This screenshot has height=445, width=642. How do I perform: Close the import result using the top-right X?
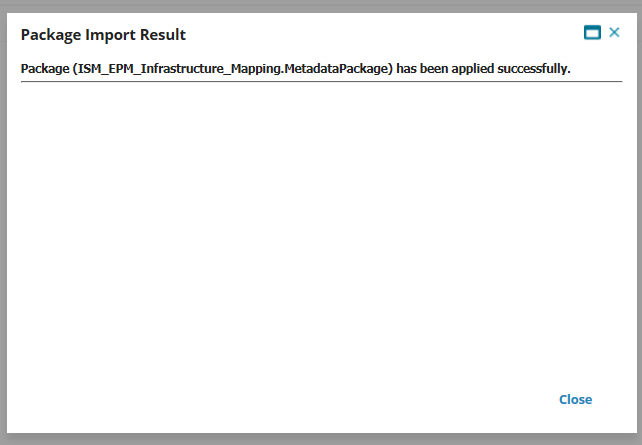pos(614,32)
